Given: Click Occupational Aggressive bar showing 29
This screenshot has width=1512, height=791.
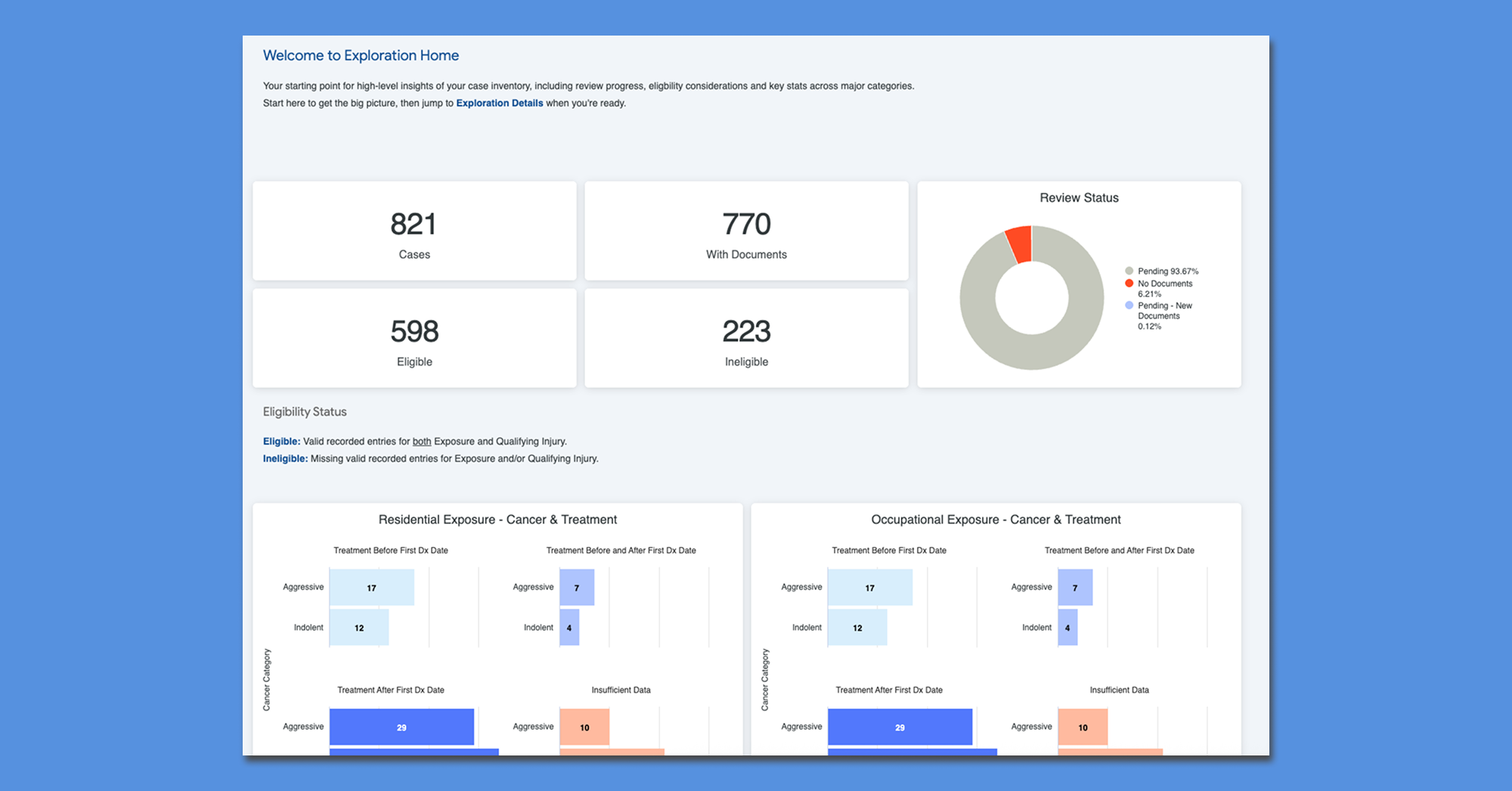Looking at the screenshot, I should [x=900, y=727].
